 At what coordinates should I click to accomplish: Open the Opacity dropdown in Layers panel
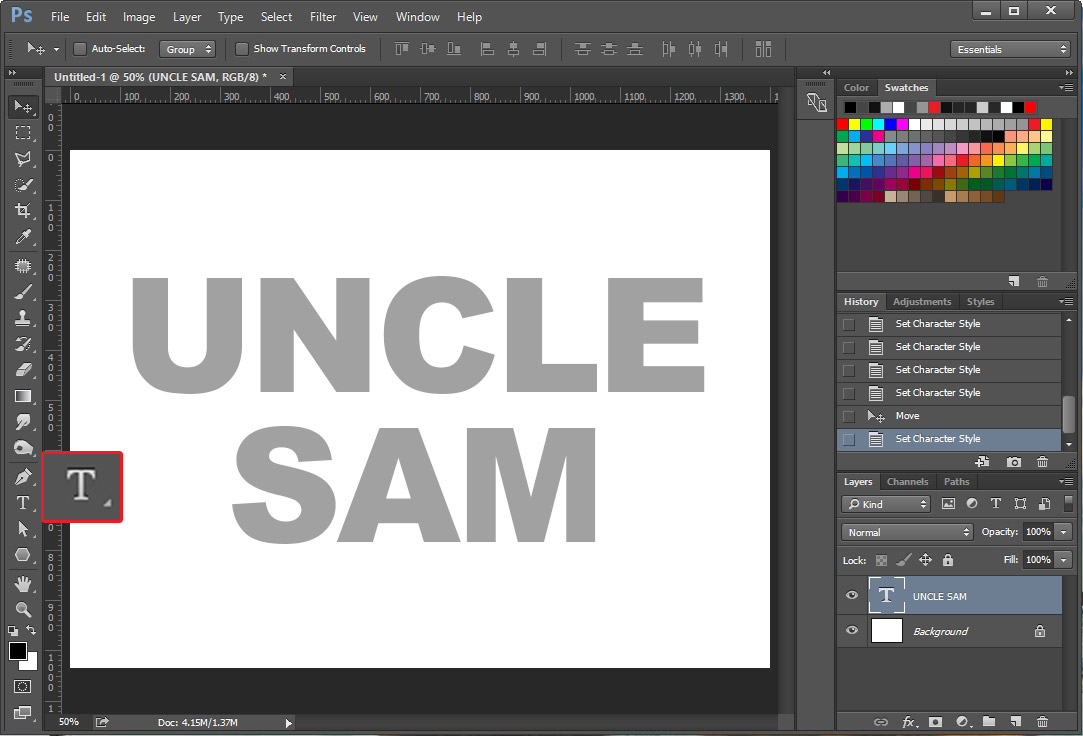1062,532
